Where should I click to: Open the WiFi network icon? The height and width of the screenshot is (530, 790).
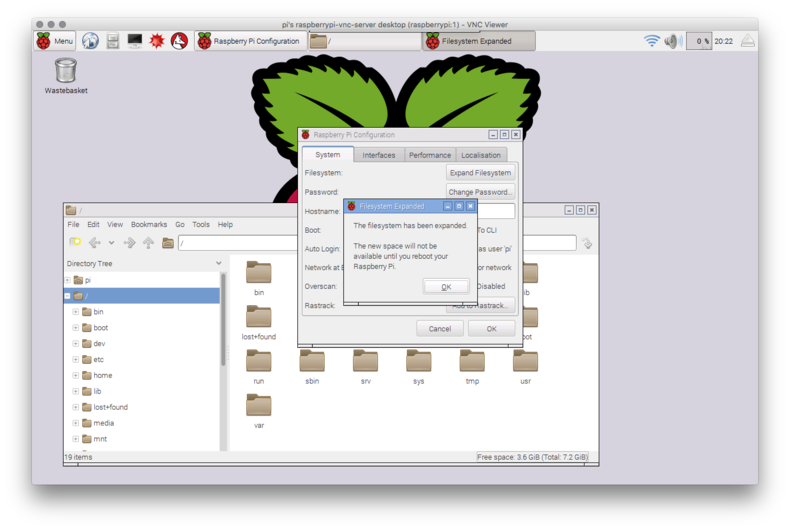652,41
